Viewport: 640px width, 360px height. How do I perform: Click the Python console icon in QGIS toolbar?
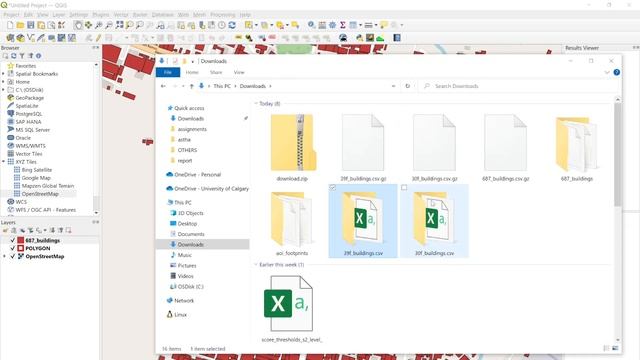360,38
